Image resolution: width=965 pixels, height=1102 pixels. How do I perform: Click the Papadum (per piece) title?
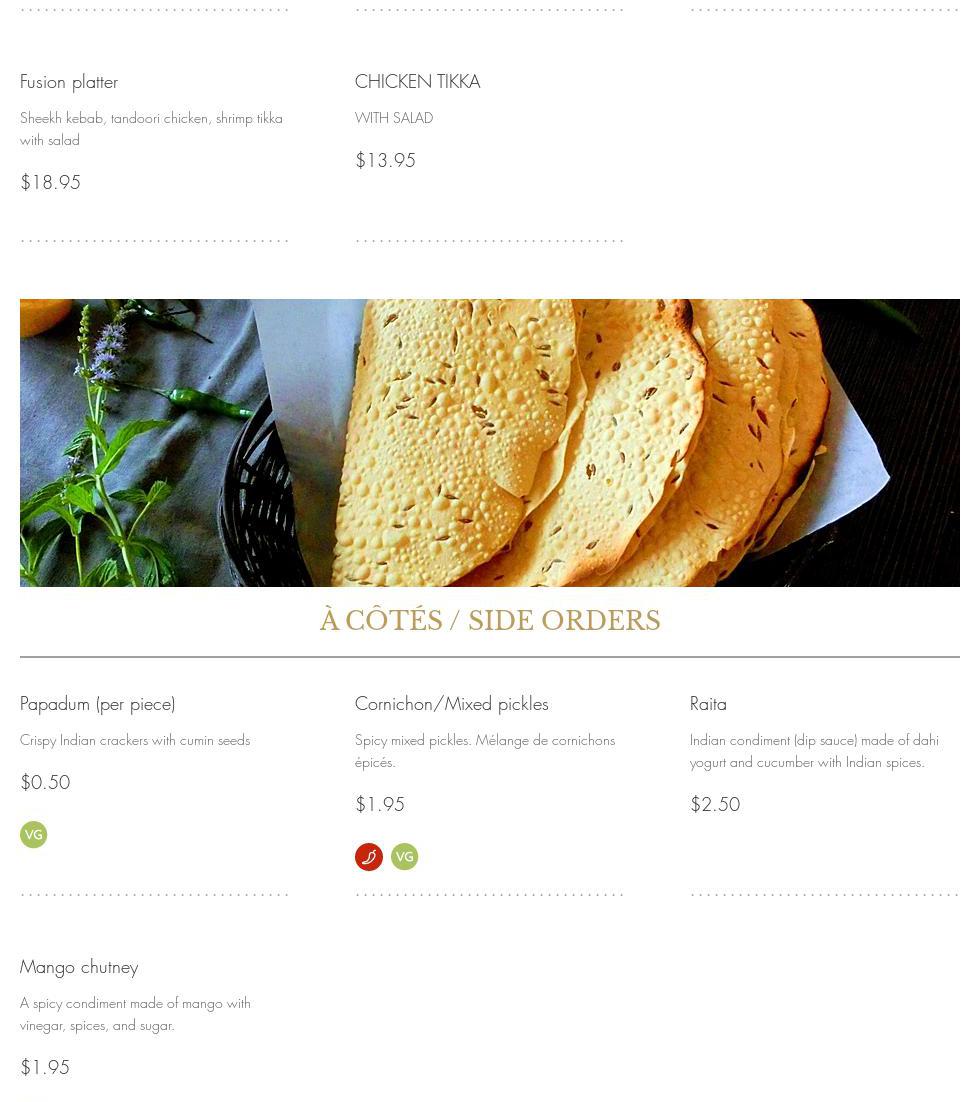pos(97,704)
